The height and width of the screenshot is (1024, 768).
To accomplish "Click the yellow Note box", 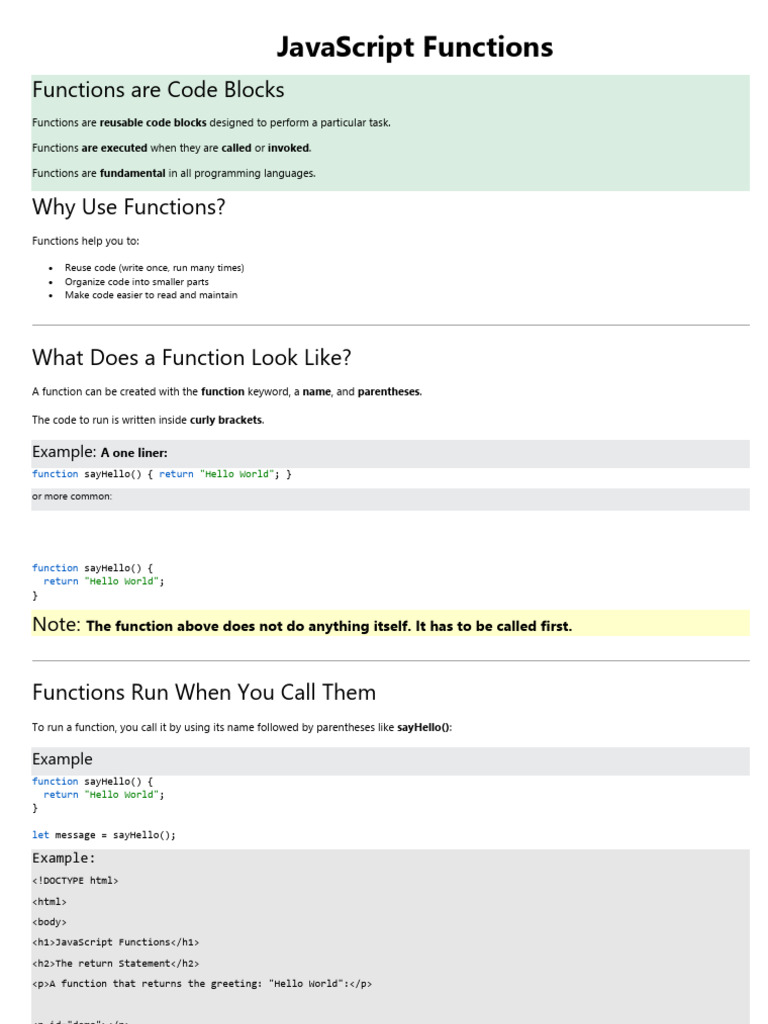I will click(391, 624).
